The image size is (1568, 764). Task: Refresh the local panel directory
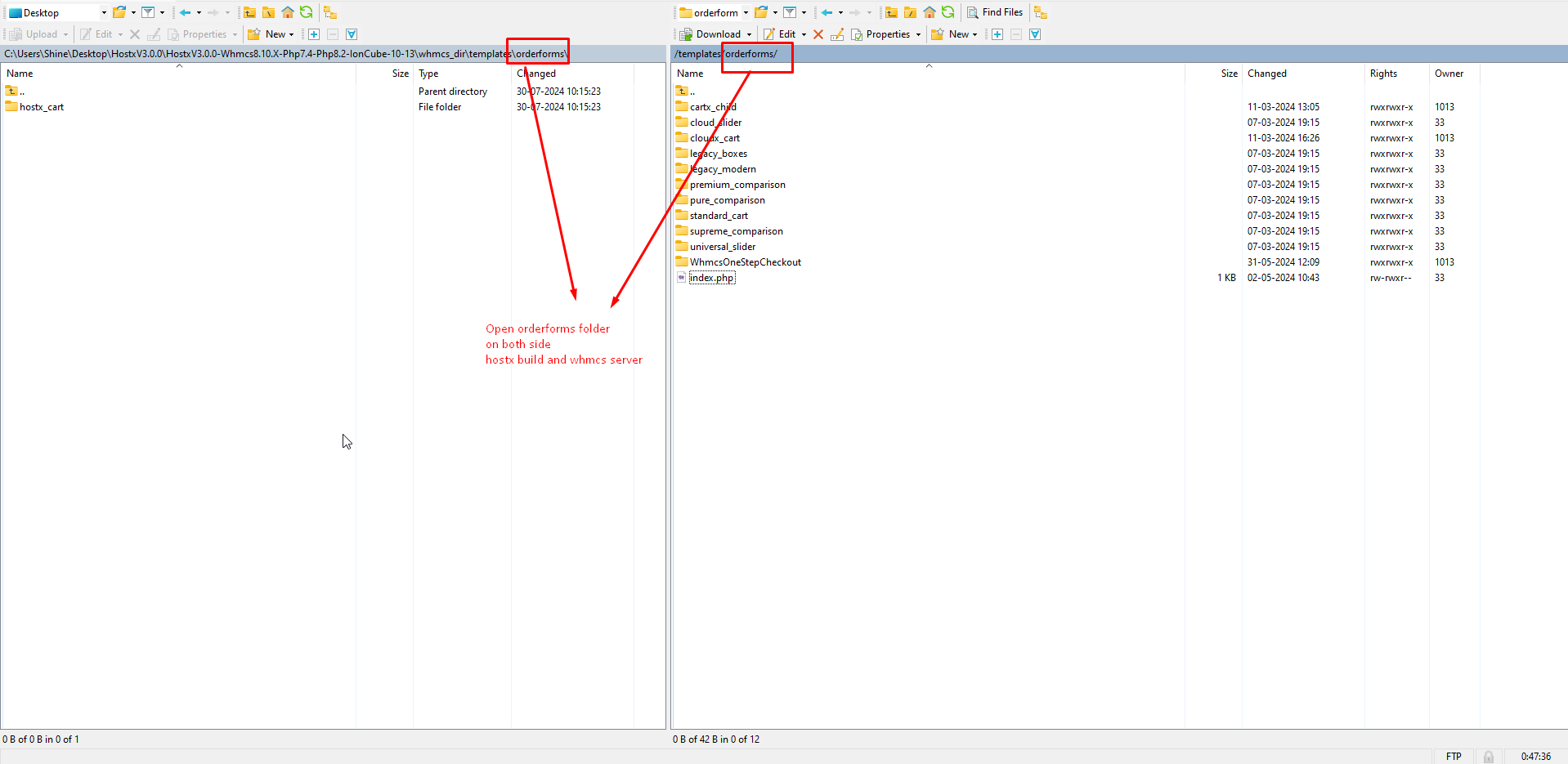coord(306,12)
